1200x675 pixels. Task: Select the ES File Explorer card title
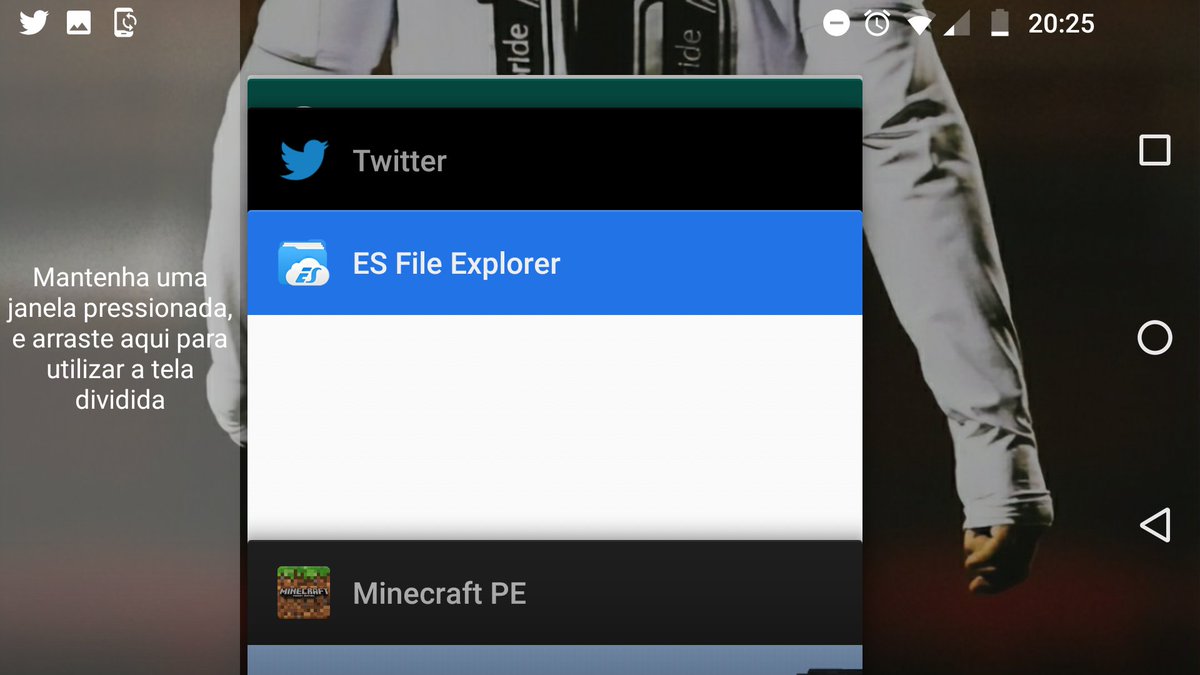[x=456, y=264]
